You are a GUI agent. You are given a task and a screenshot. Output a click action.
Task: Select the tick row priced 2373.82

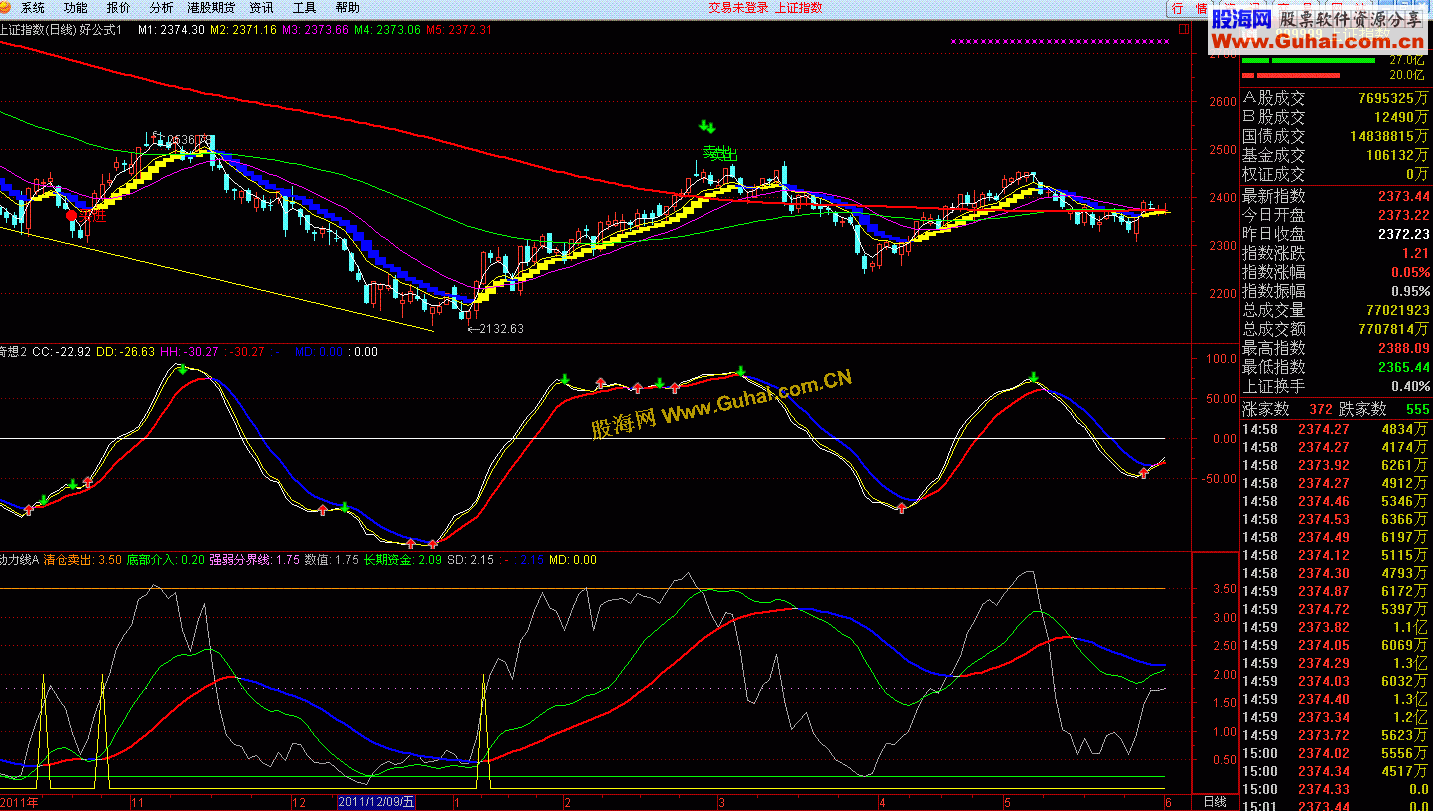1336,627
